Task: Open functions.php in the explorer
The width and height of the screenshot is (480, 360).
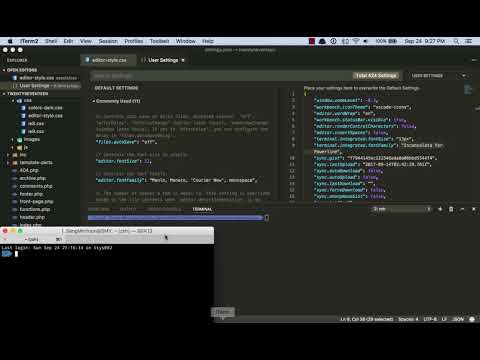Action: 35,209
